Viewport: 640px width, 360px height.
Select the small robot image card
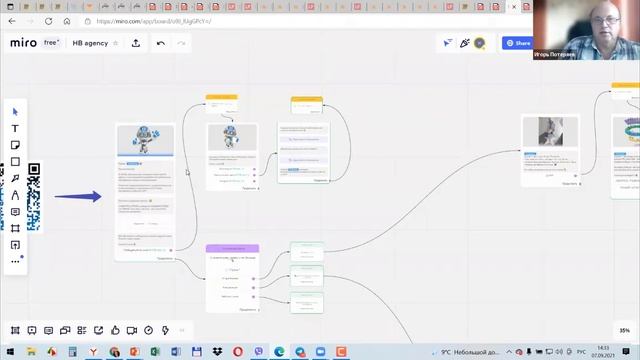232,138
